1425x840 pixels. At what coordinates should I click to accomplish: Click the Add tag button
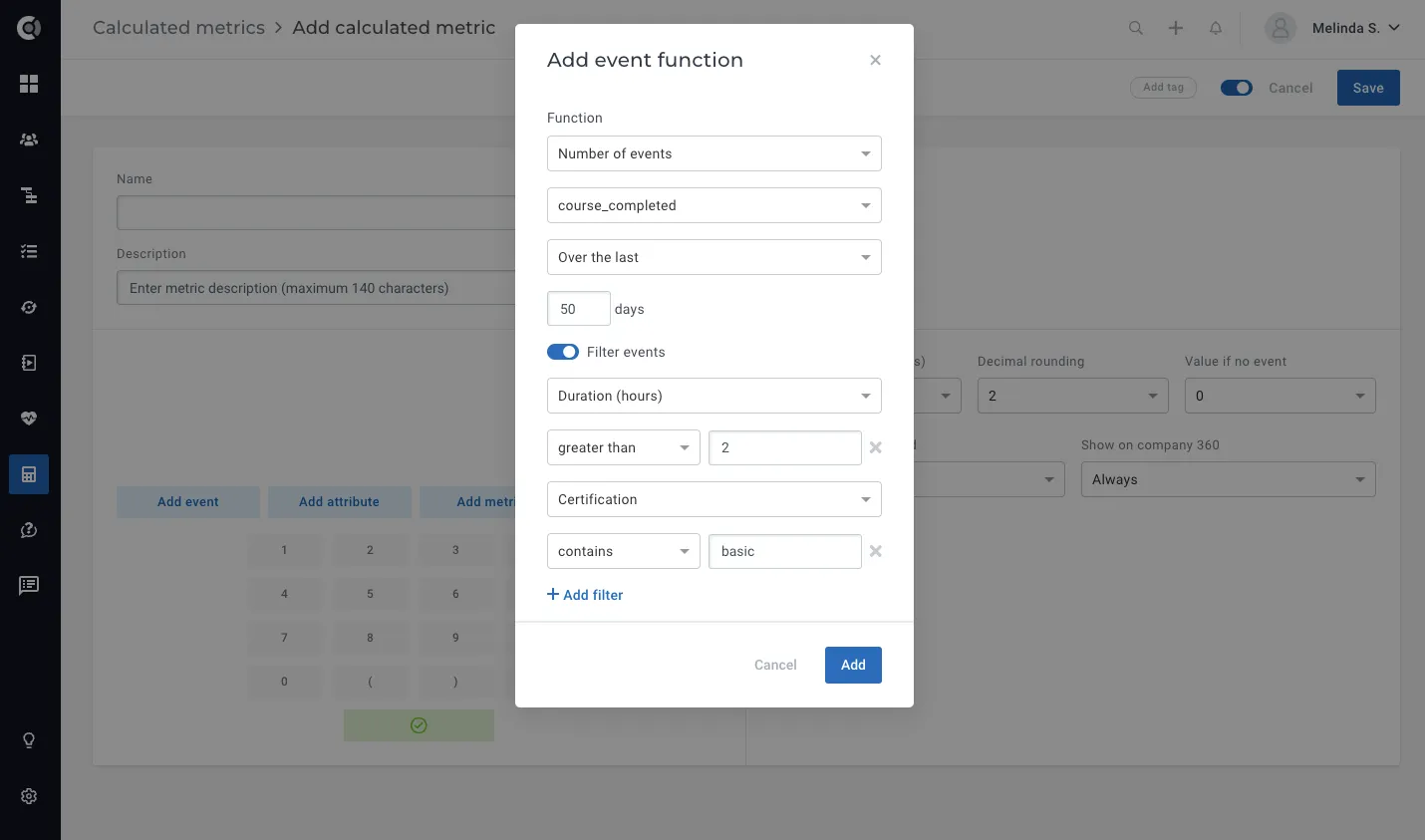pos(1163,88)
